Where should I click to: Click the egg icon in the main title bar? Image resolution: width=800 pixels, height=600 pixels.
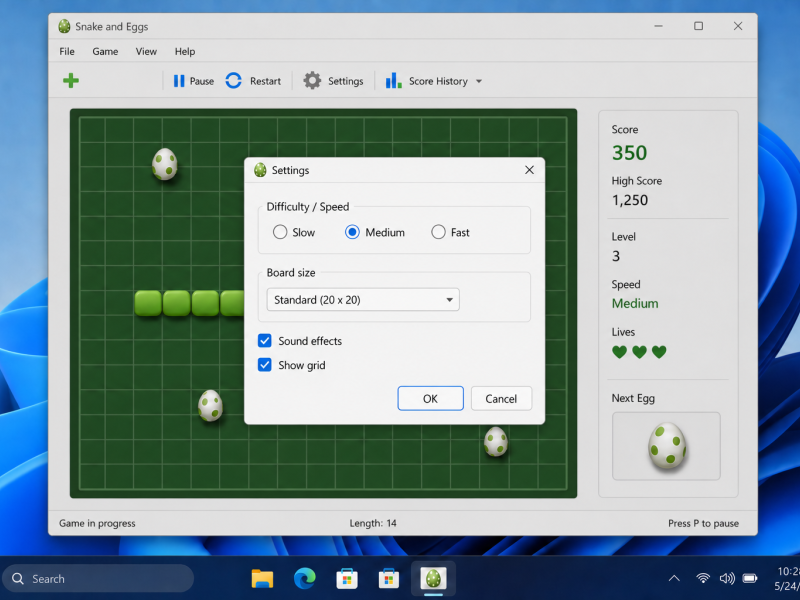click(x=64, y=26)
